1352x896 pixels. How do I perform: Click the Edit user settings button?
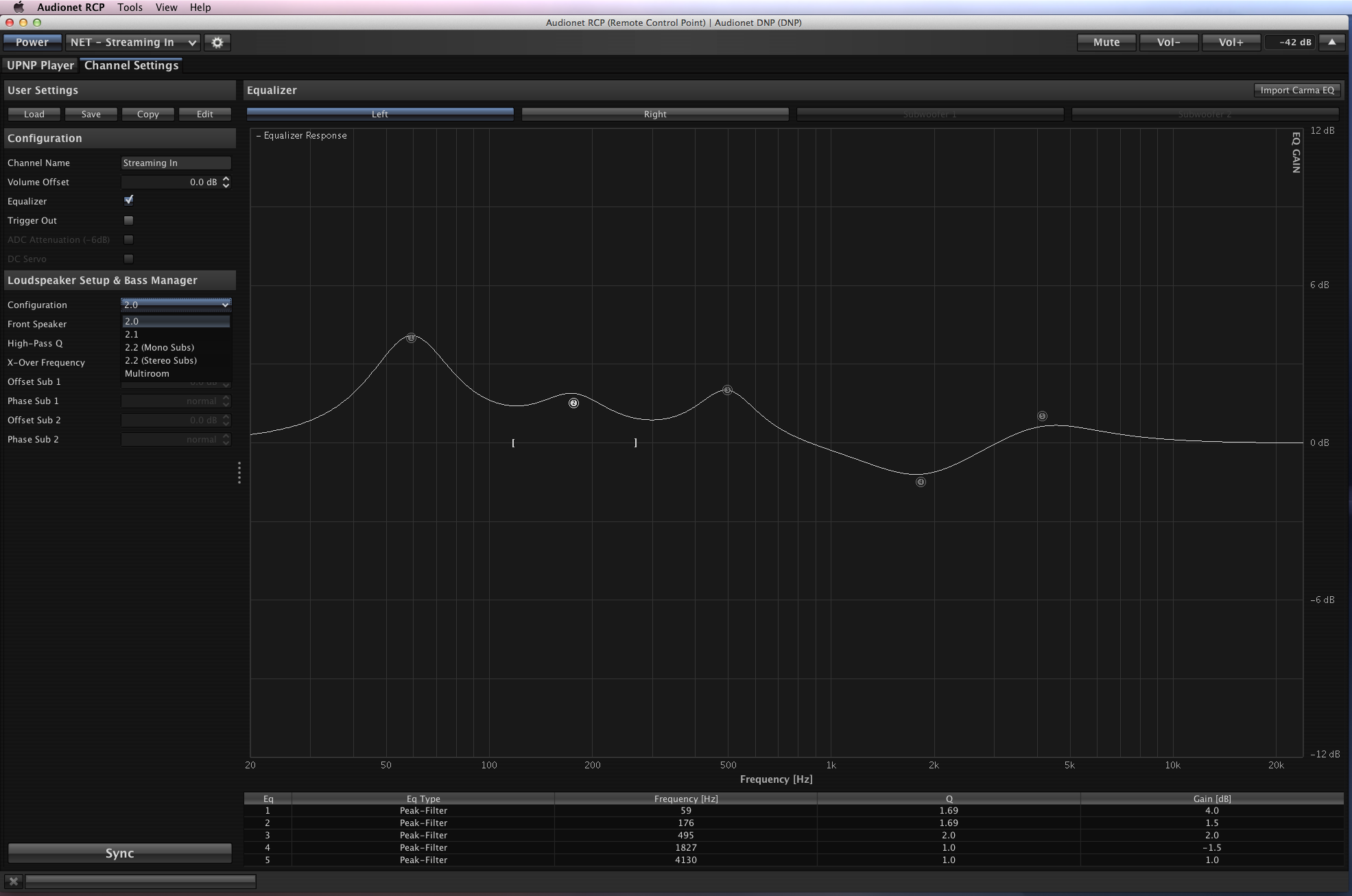(205, 114)
